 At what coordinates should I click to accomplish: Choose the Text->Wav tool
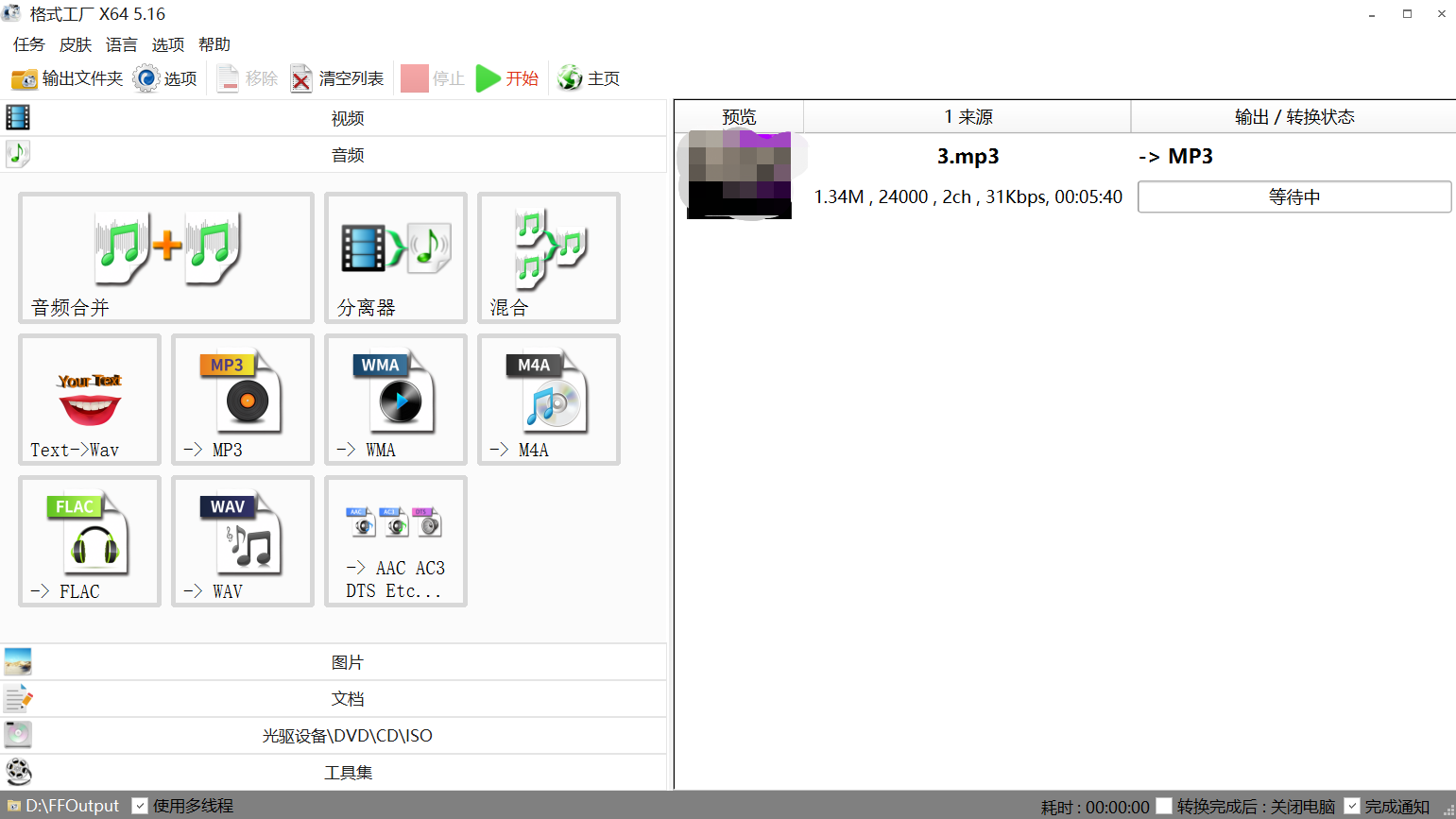click(x=90, y=400)
